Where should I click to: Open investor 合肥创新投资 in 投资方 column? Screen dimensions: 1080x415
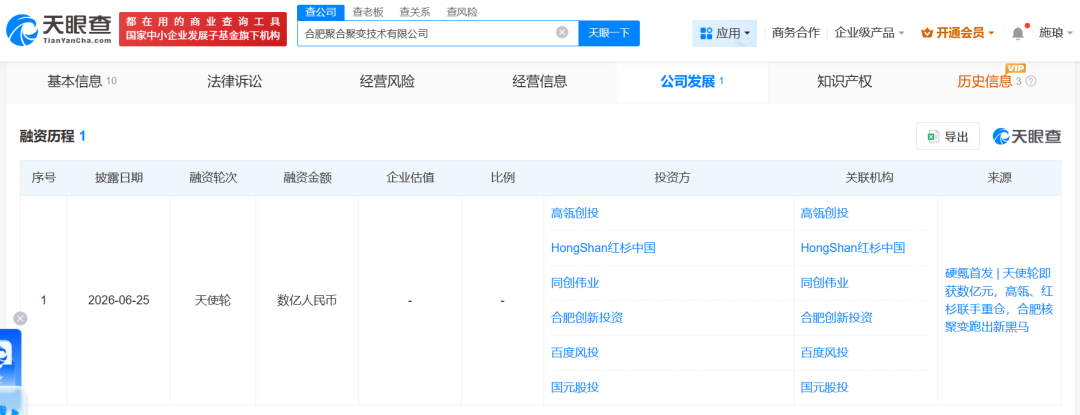[587, 318]
